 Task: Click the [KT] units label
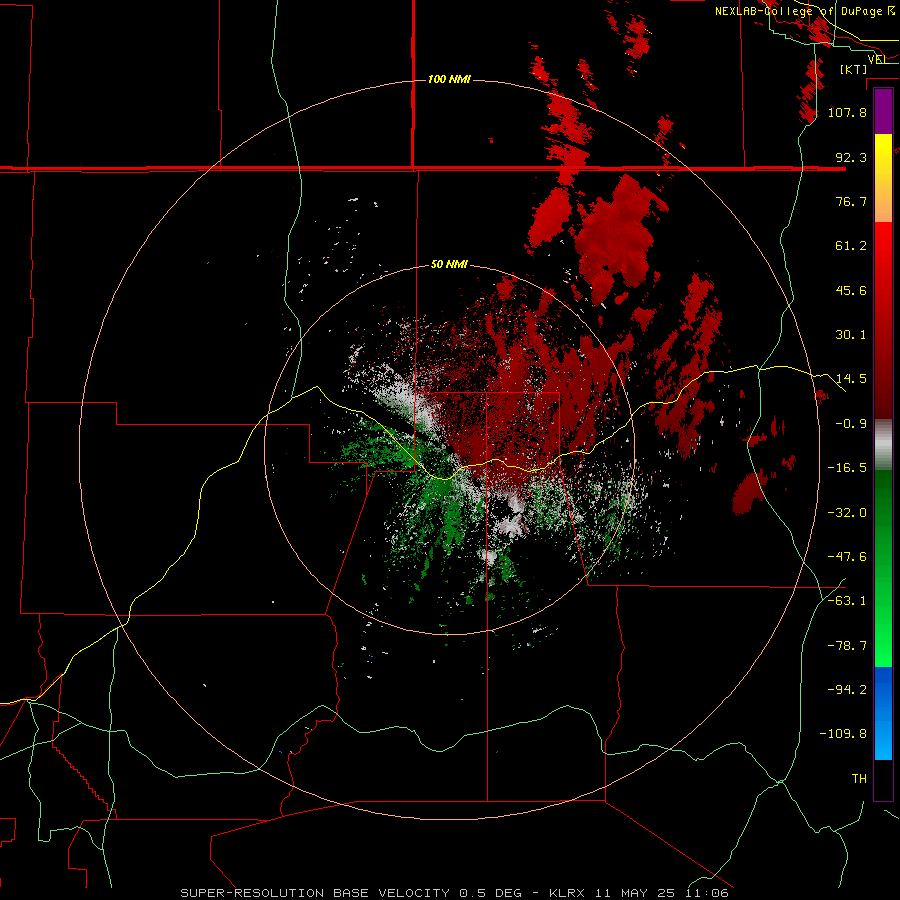854,69
